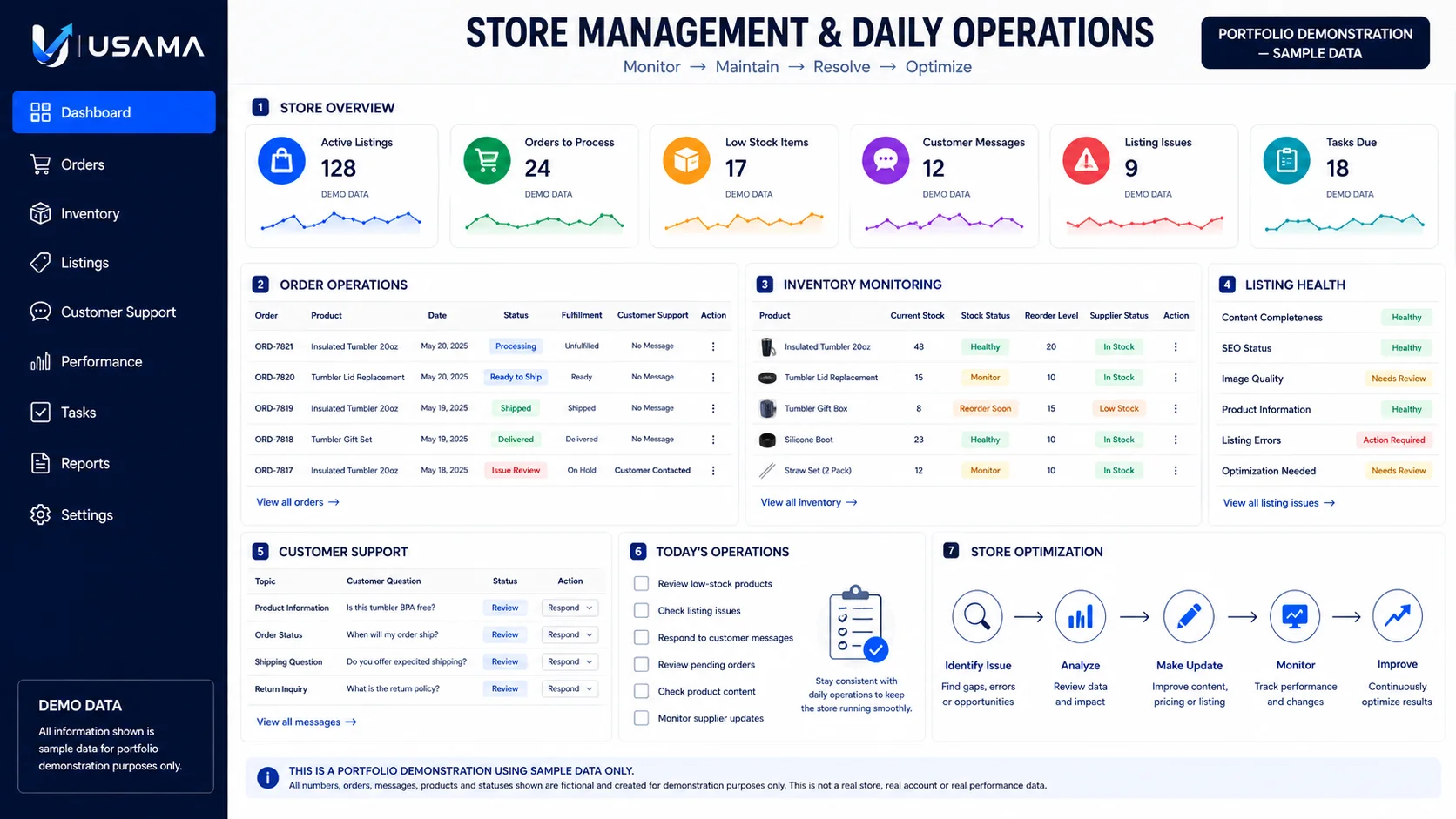Click Action Required badge for Listing Errors
Viewport: 1456px width, 819px height.
(1394, 440)
